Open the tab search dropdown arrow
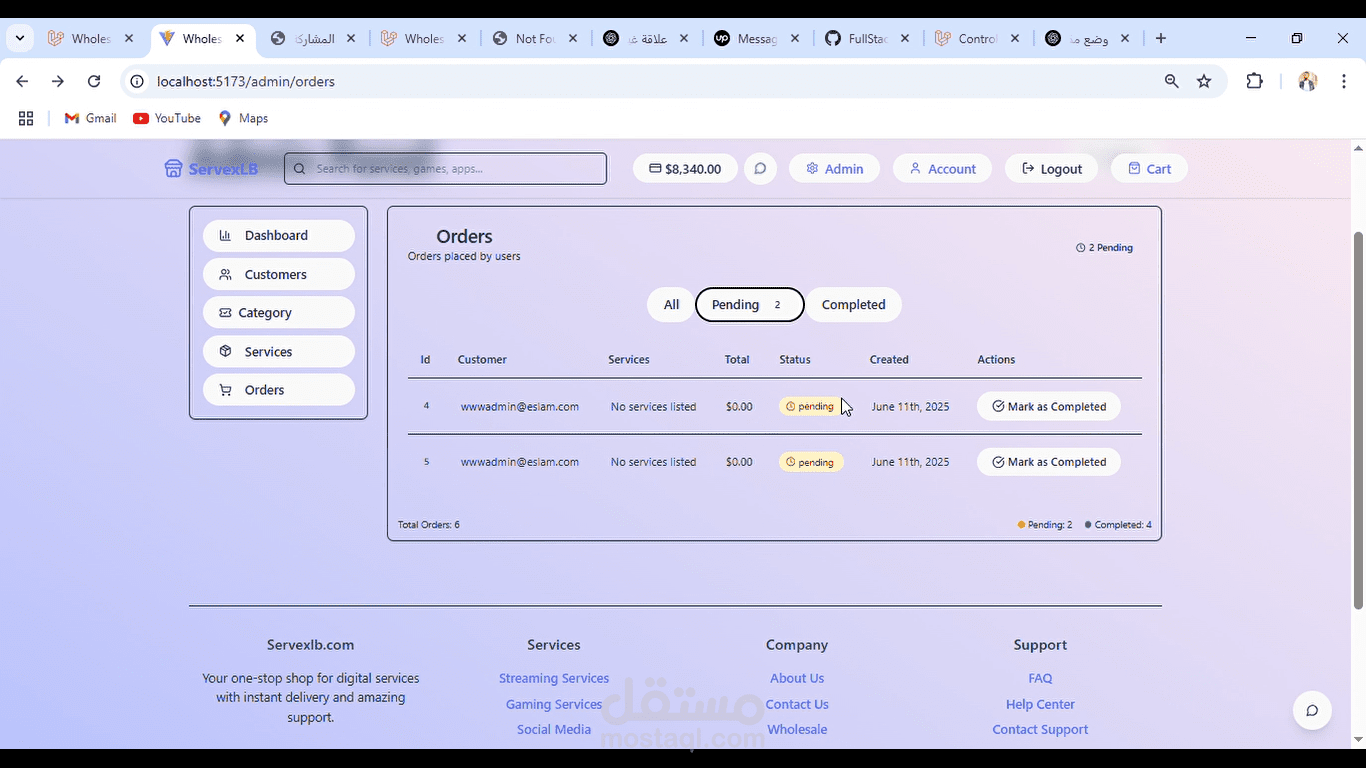The height and width of the screenshot is (768, 1366). pyautogui.click(x=19, y=38)
